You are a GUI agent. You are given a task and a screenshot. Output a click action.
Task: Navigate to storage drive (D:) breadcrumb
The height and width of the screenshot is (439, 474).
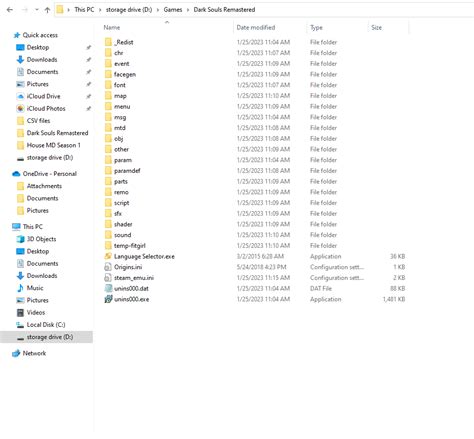[129, 10]
